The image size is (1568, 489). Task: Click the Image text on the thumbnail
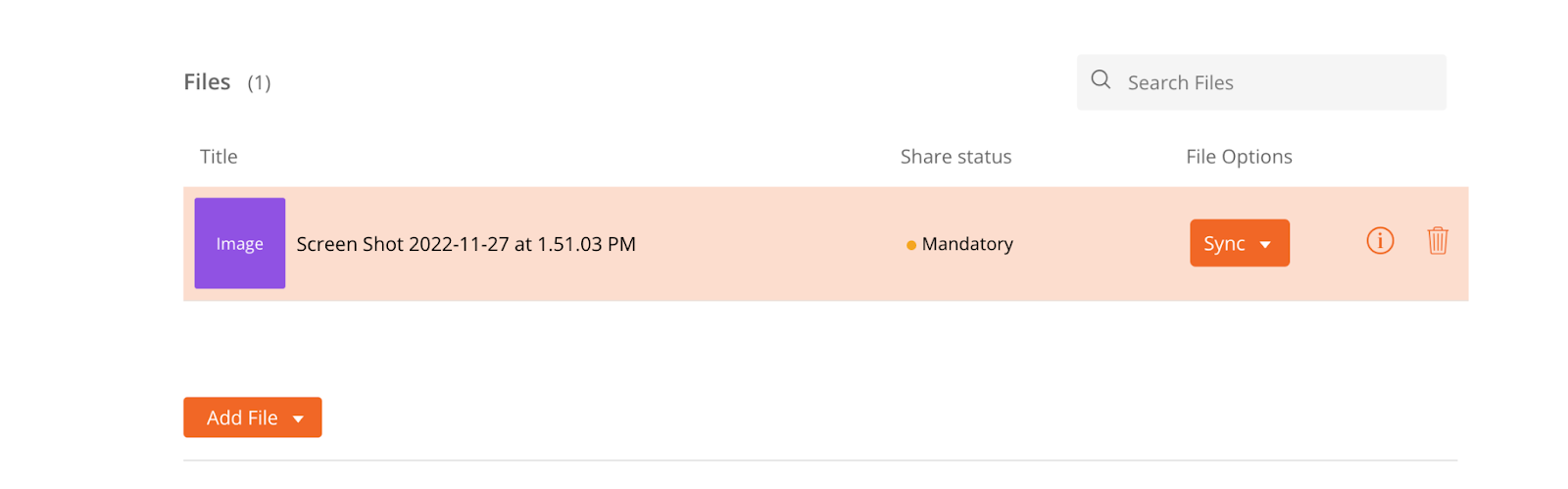click(x=240, y=244)
